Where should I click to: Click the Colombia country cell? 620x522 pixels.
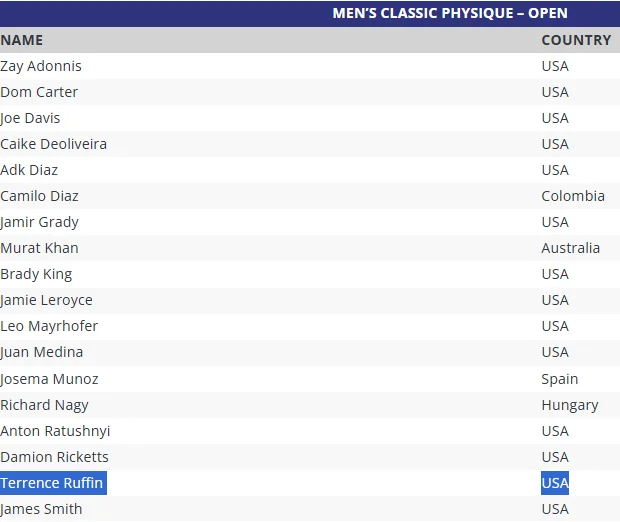pyautogui.click(x=573, y=196)
